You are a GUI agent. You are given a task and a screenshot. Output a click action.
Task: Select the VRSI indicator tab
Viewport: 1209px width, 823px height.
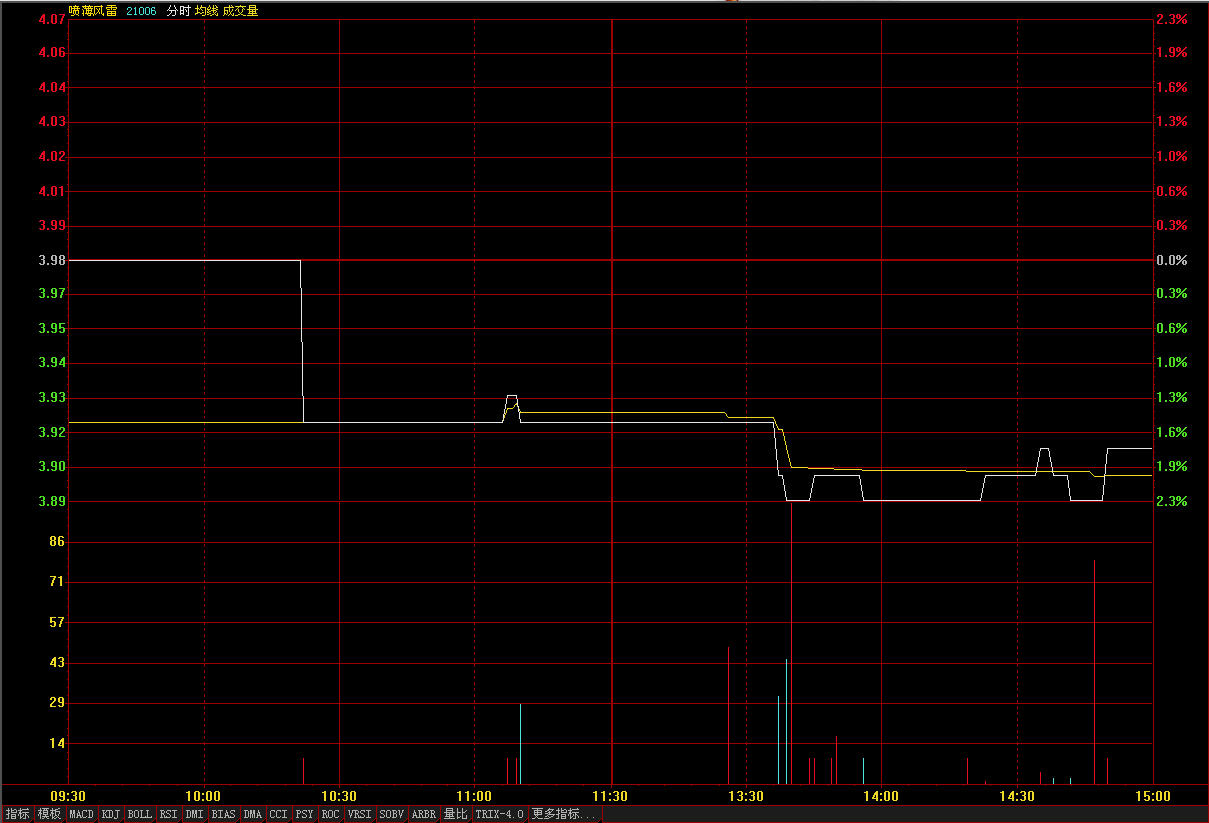[360, 814]
